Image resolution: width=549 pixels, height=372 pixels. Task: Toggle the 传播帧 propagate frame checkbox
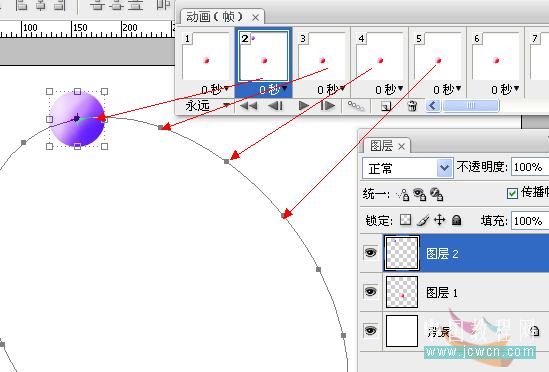(512, 193)
